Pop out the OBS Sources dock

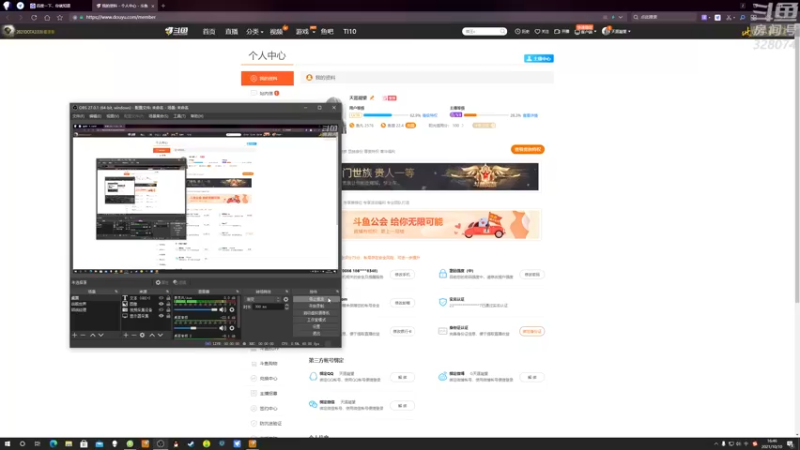[x=168, y=292]
